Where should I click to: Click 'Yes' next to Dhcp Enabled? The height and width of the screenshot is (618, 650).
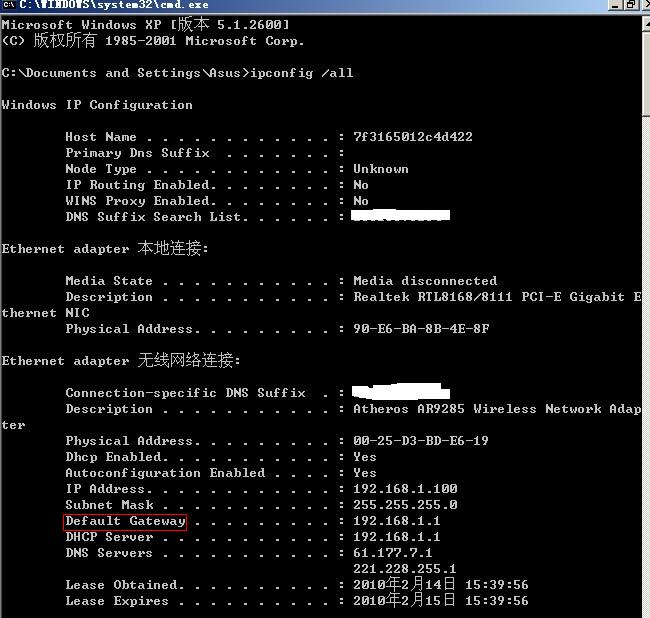coord(365,457)
